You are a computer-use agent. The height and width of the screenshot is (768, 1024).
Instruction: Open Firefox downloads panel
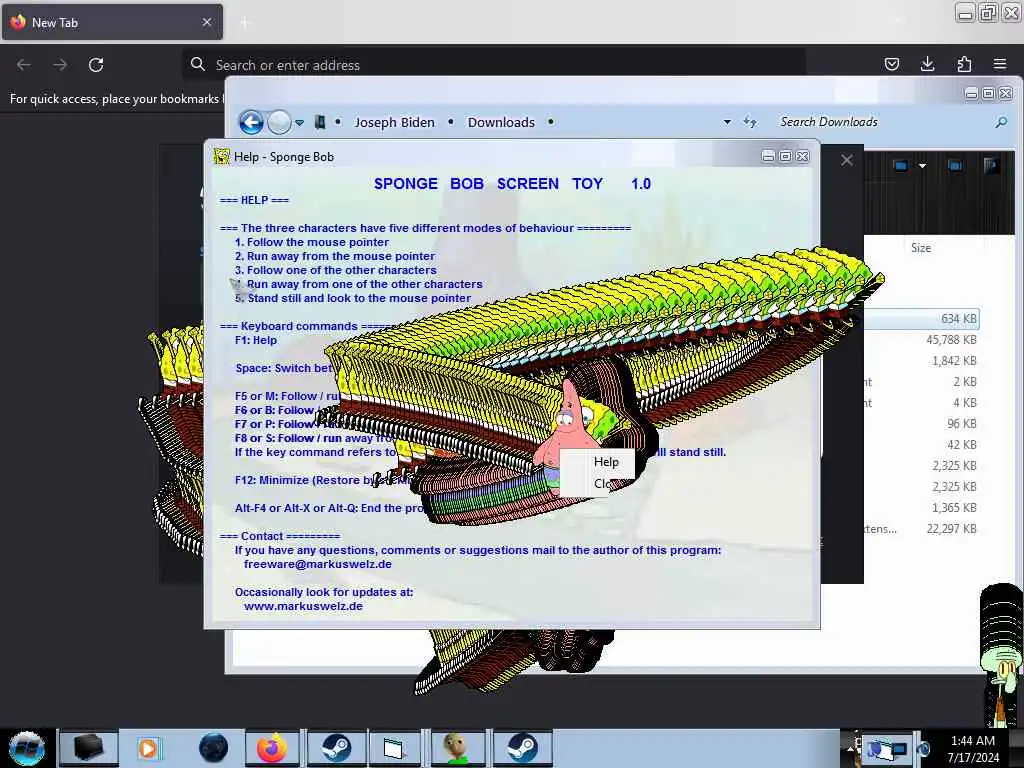927,64
